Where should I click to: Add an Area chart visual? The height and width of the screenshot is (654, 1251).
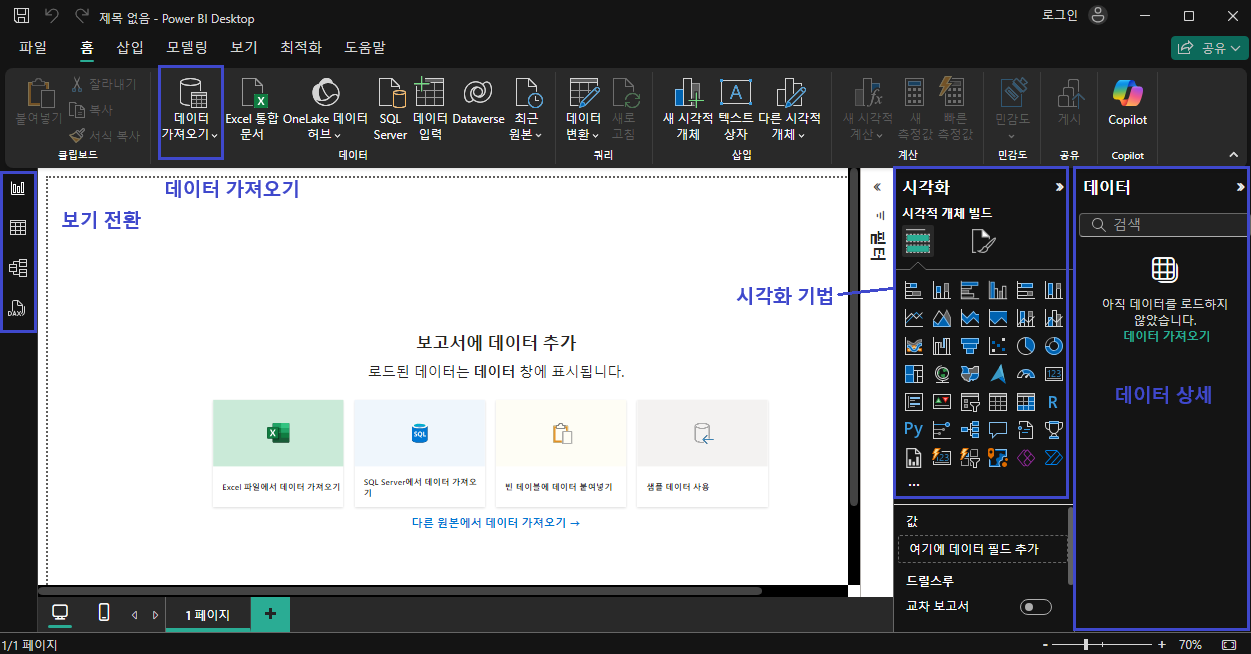point(941,318)
